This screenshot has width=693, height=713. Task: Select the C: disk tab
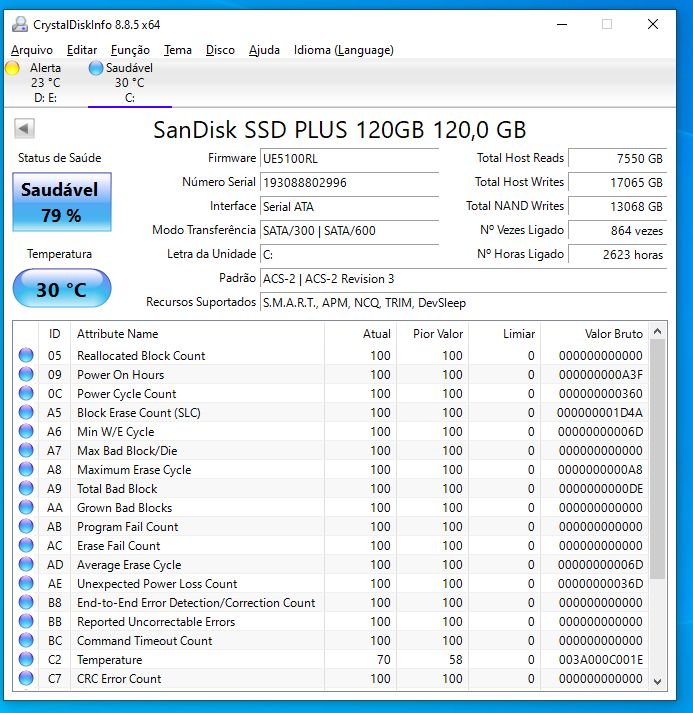pos(130,83)
